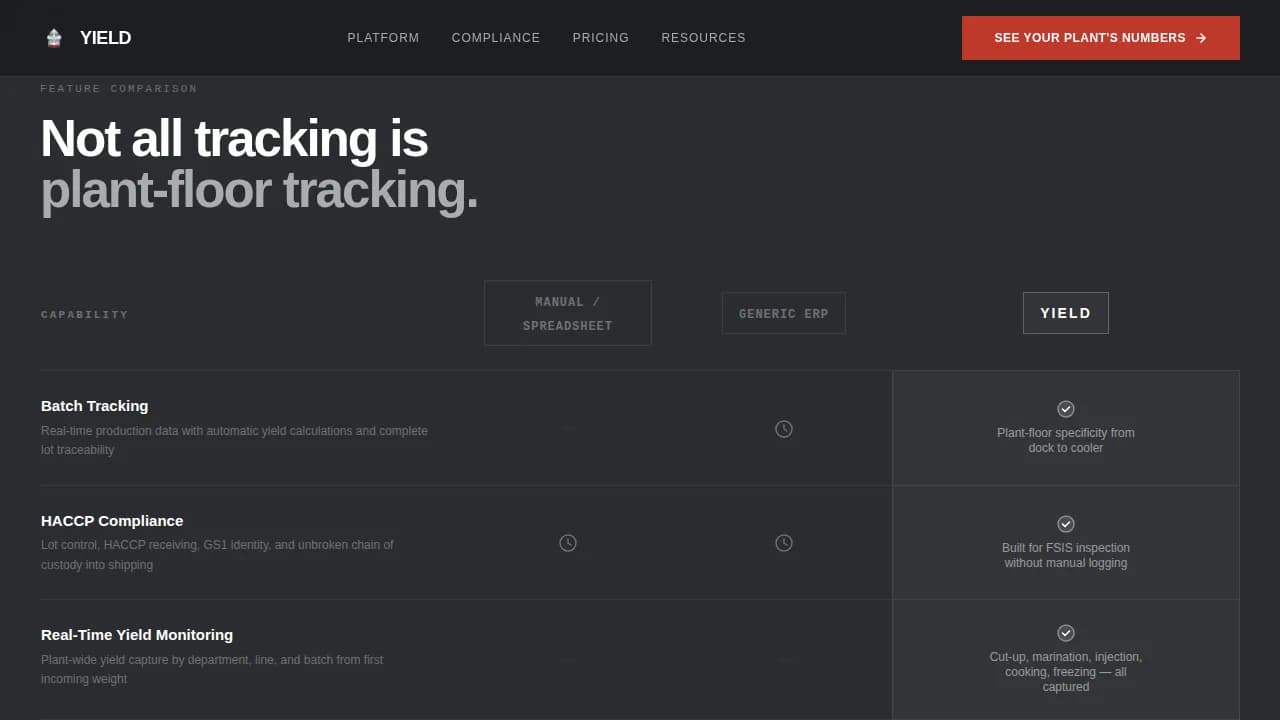Select the YIELD column header

click(1066, 313)
